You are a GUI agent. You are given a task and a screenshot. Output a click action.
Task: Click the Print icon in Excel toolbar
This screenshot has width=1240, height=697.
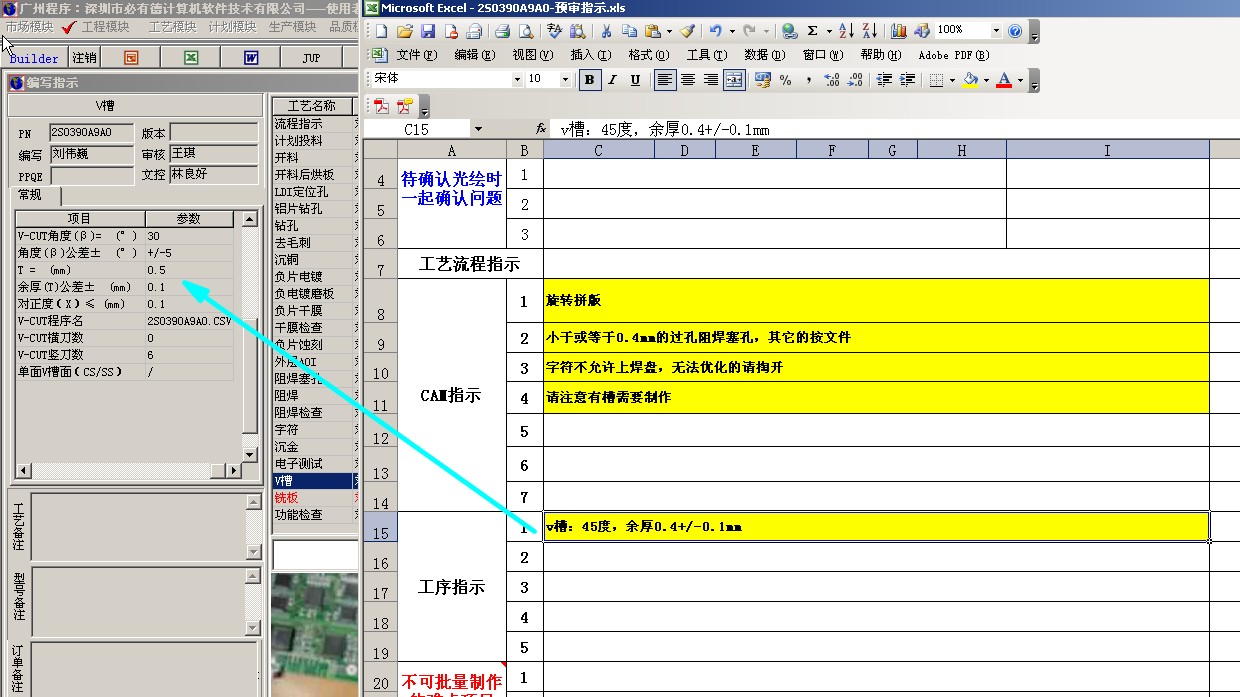point(502,30)
